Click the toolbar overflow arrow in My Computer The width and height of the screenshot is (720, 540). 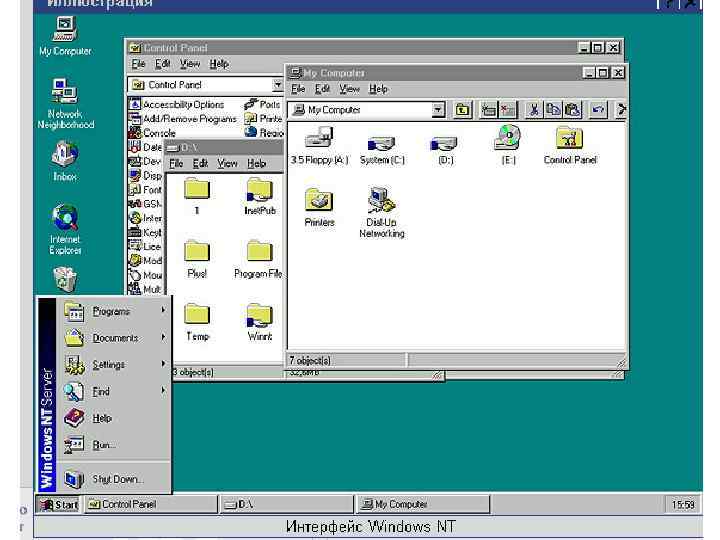pyautogui.click(x=621, y=110)
